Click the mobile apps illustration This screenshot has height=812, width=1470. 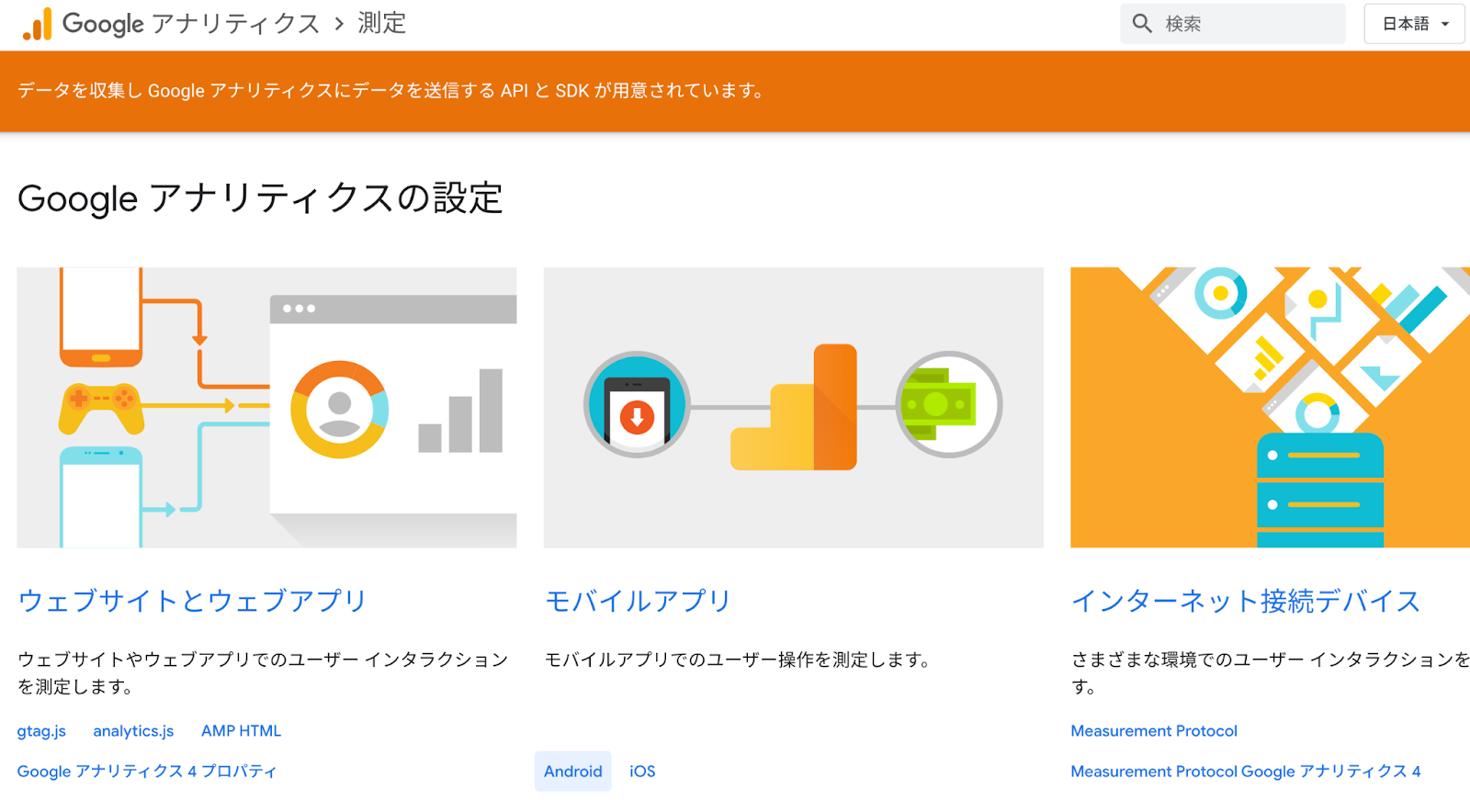click(794, 408)
